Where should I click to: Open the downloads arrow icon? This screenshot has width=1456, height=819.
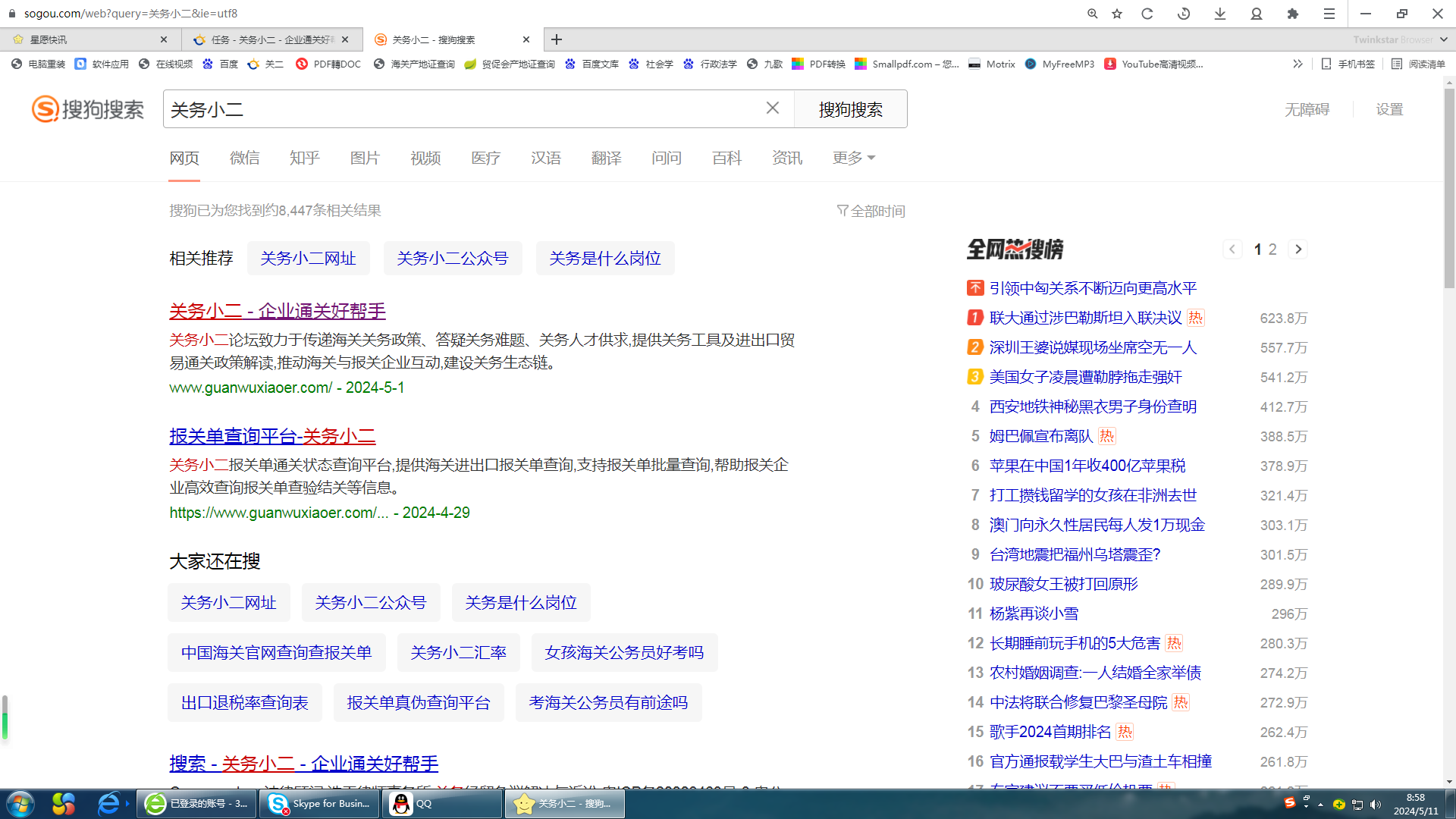(x=1220, y=14)
